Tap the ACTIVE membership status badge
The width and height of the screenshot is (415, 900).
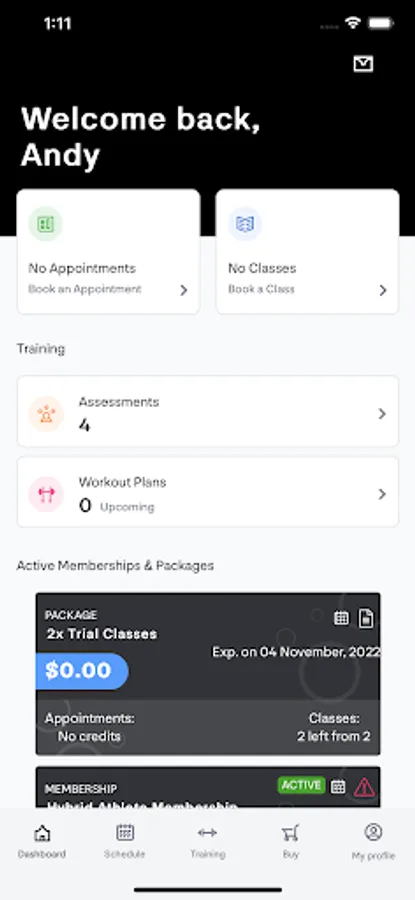[x=301, y=785]
